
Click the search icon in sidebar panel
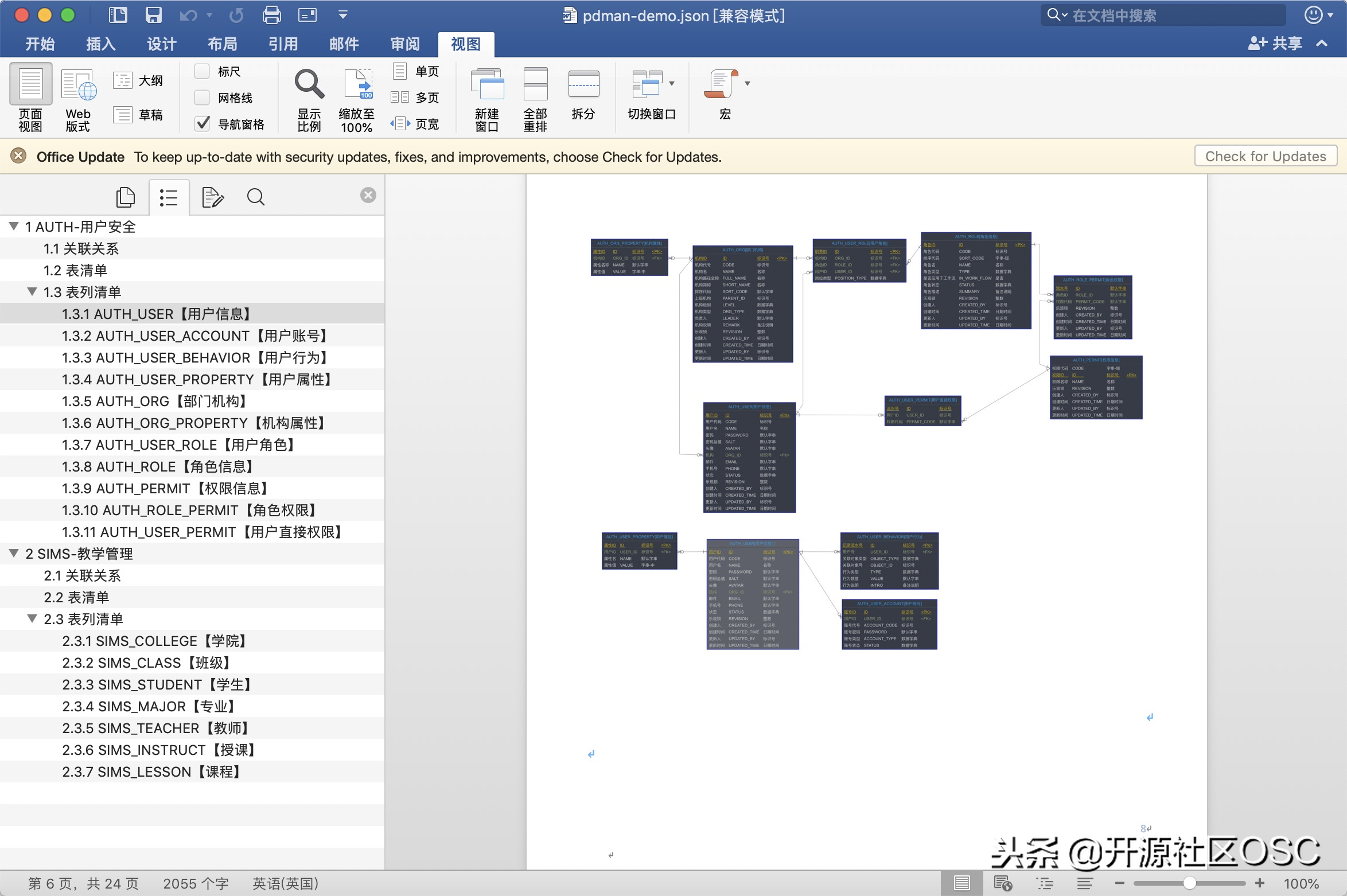254,196
